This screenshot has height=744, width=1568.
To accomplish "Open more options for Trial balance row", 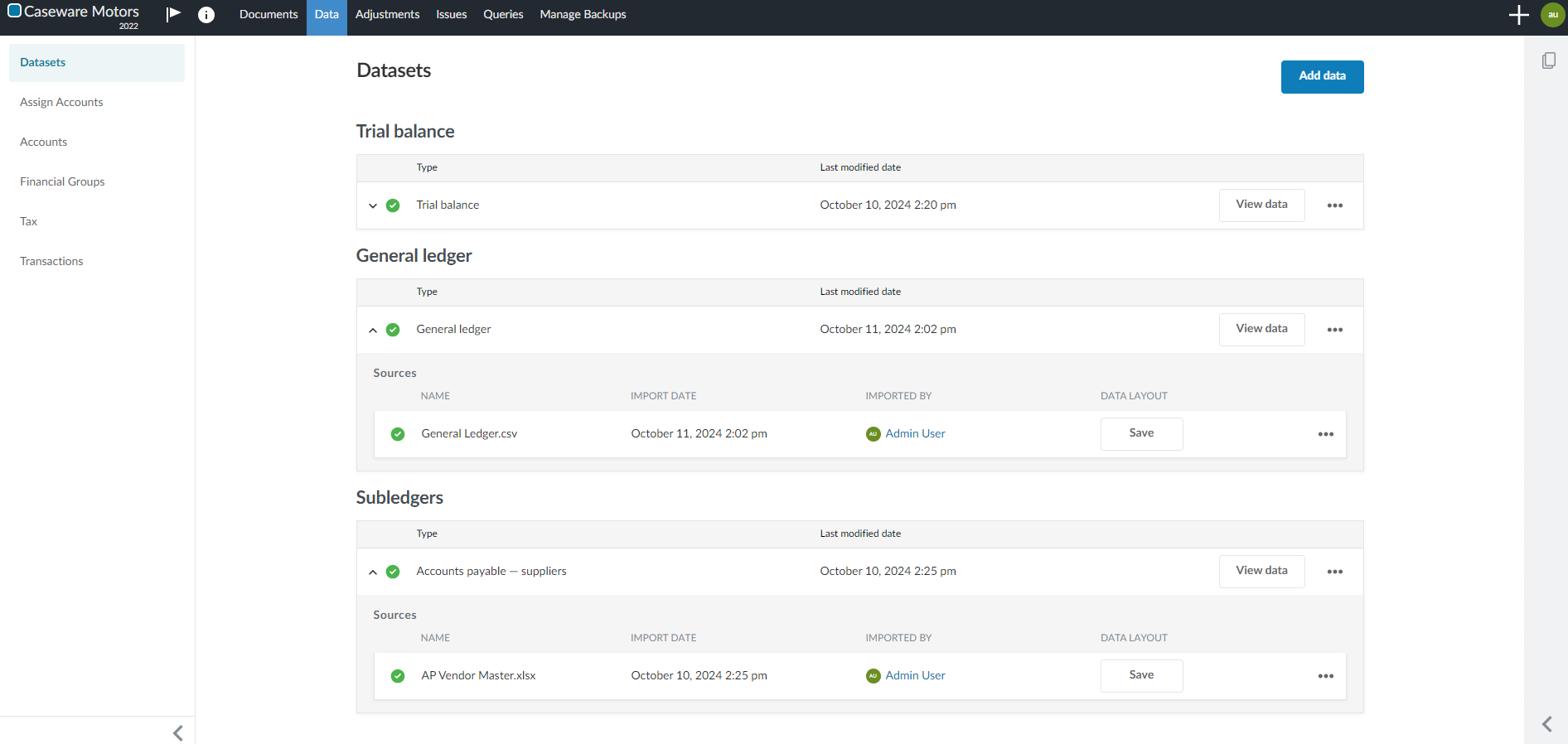I will coord(1334,205).
